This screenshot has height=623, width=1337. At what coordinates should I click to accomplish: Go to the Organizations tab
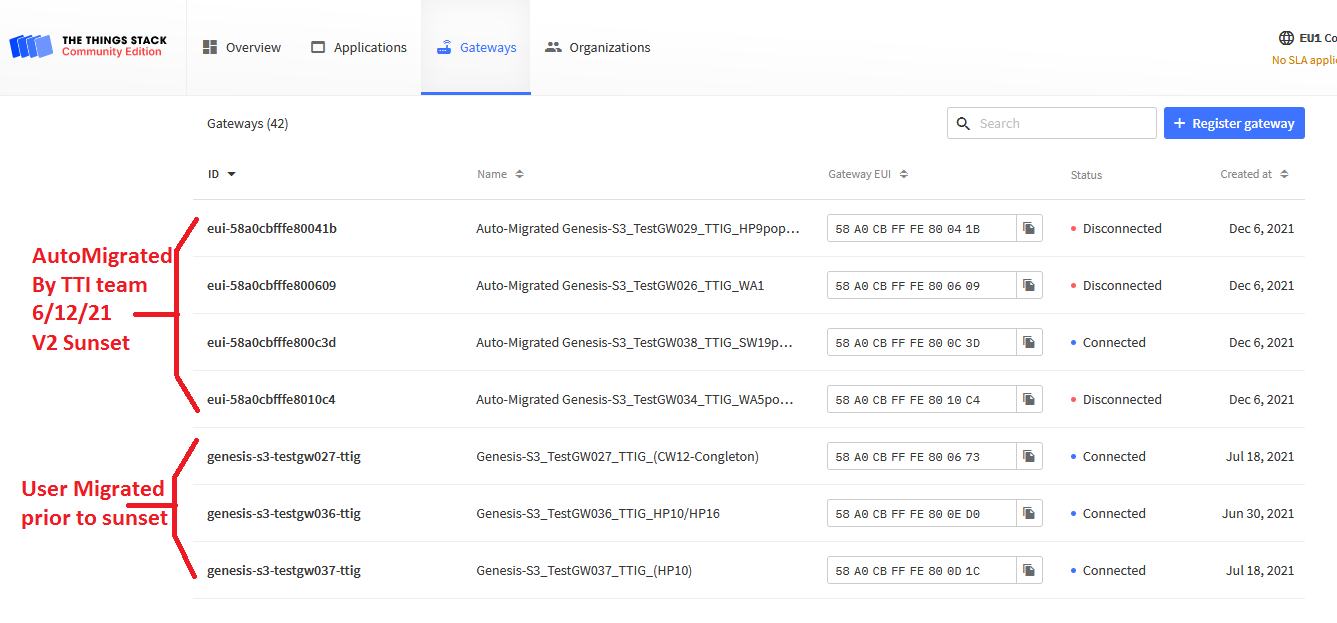coord(597,47)
